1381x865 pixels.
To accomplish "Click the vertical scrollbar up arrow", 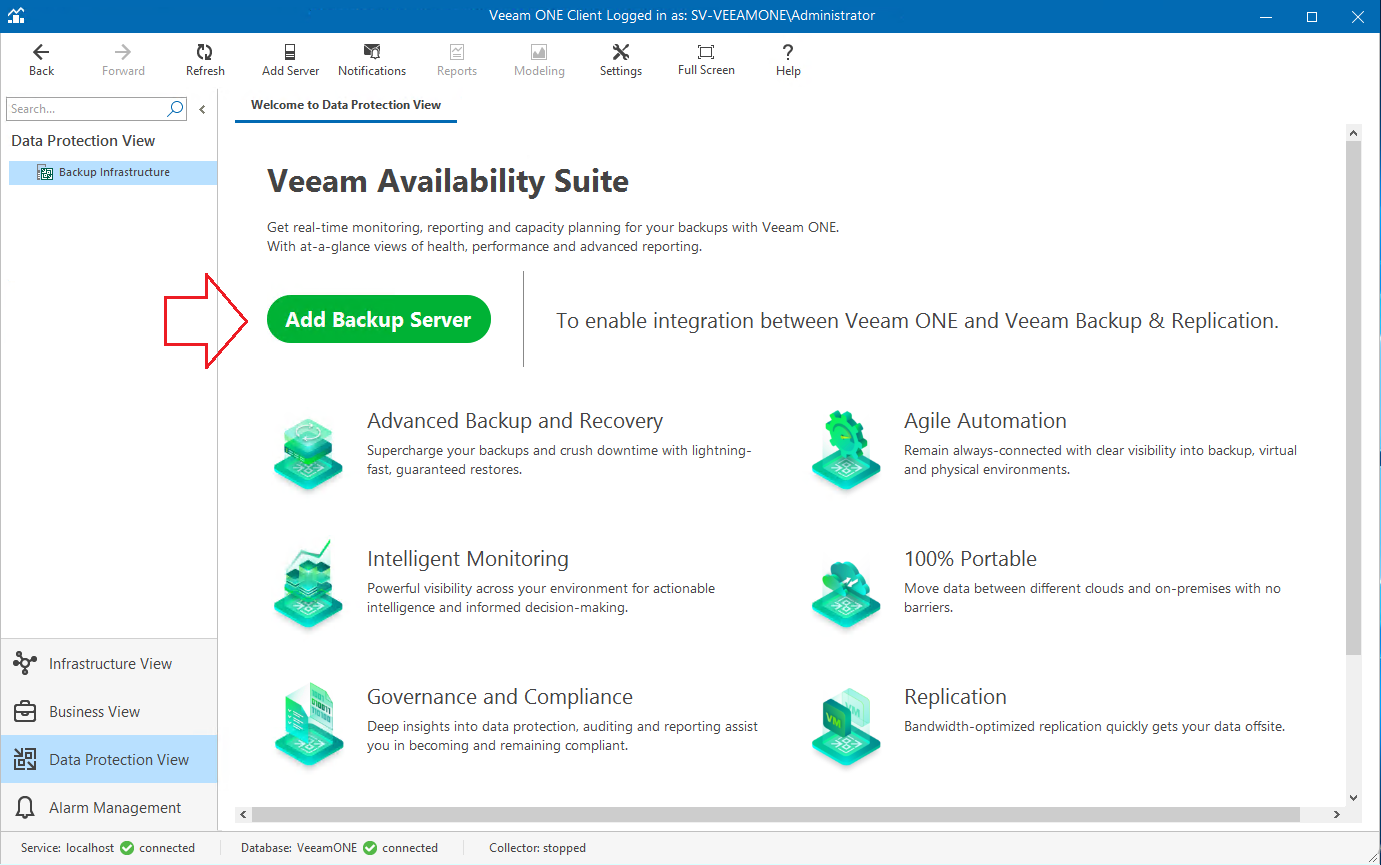I will point(1353,132).
